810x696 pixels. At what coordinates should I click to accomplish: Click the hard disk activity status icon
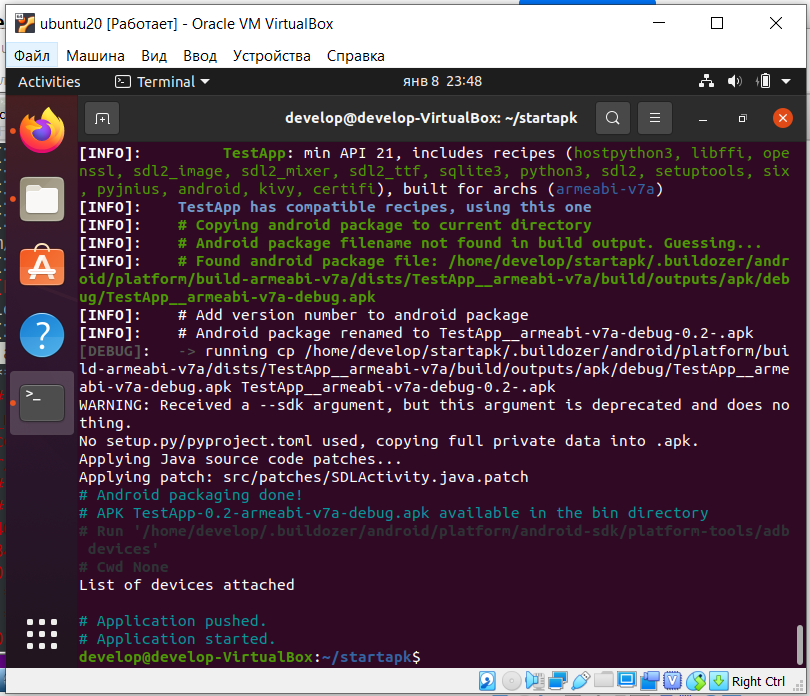[487, 681]
